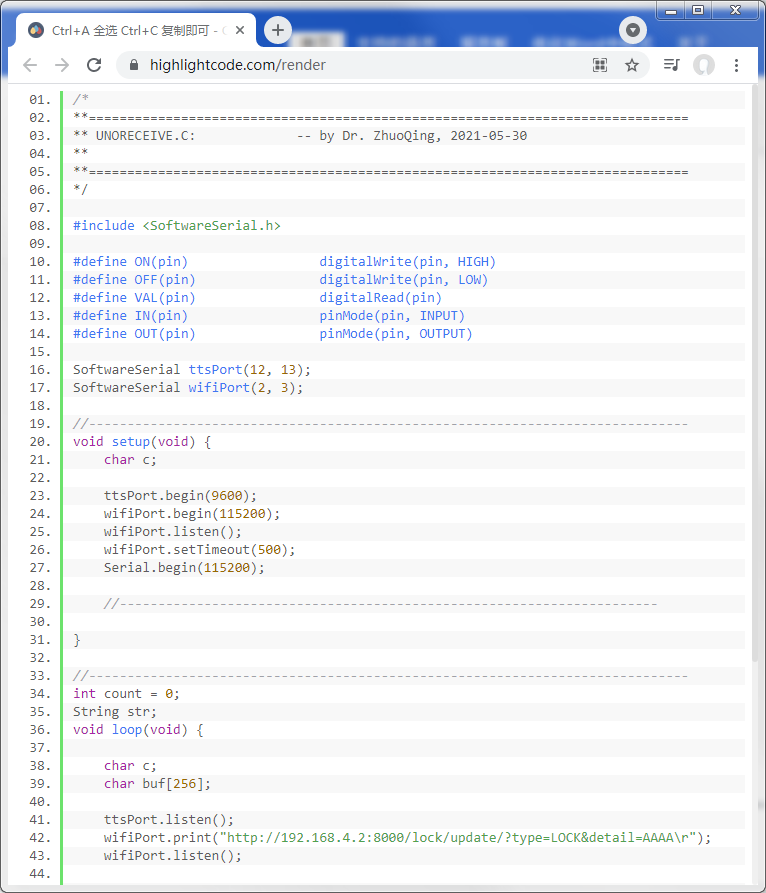Bookmark this page with the star icon
Viewport: 766px width, 893px height.
(x=632, y=65)
